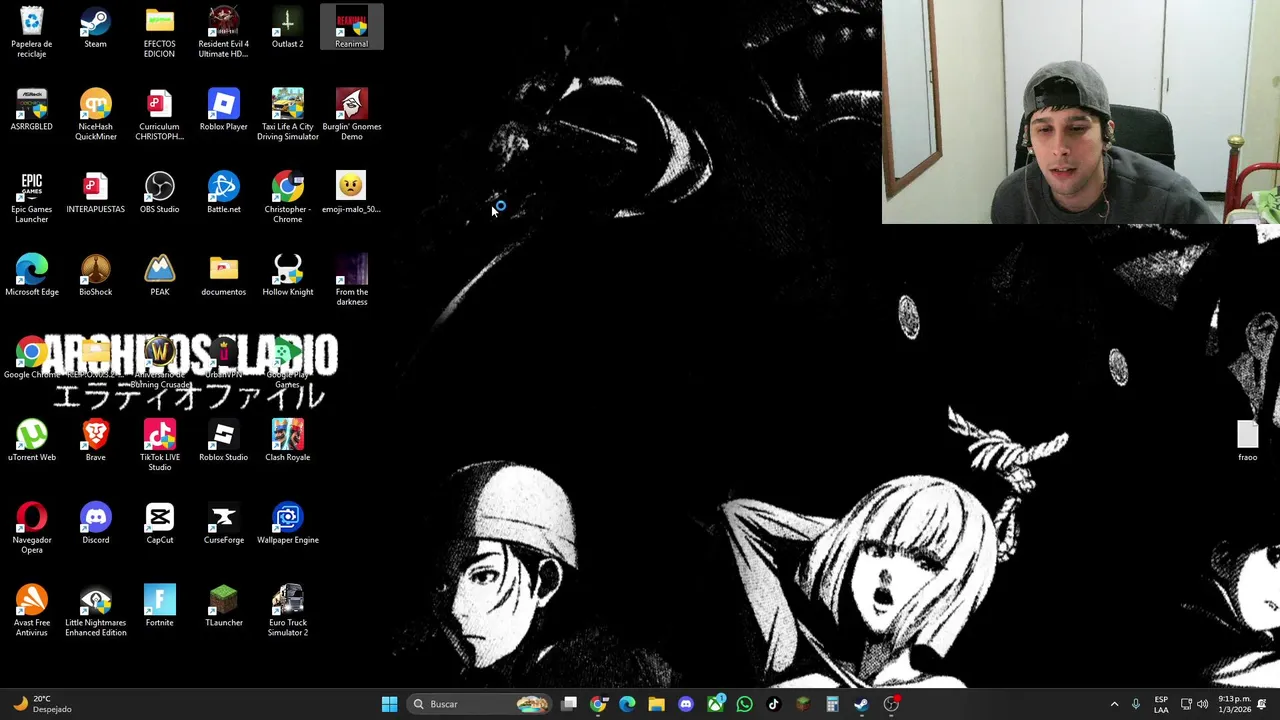This screenshot has height=720, width=1280.
Task: Select Christopher - Chrome profile shortcut
Action: [287, 198]
